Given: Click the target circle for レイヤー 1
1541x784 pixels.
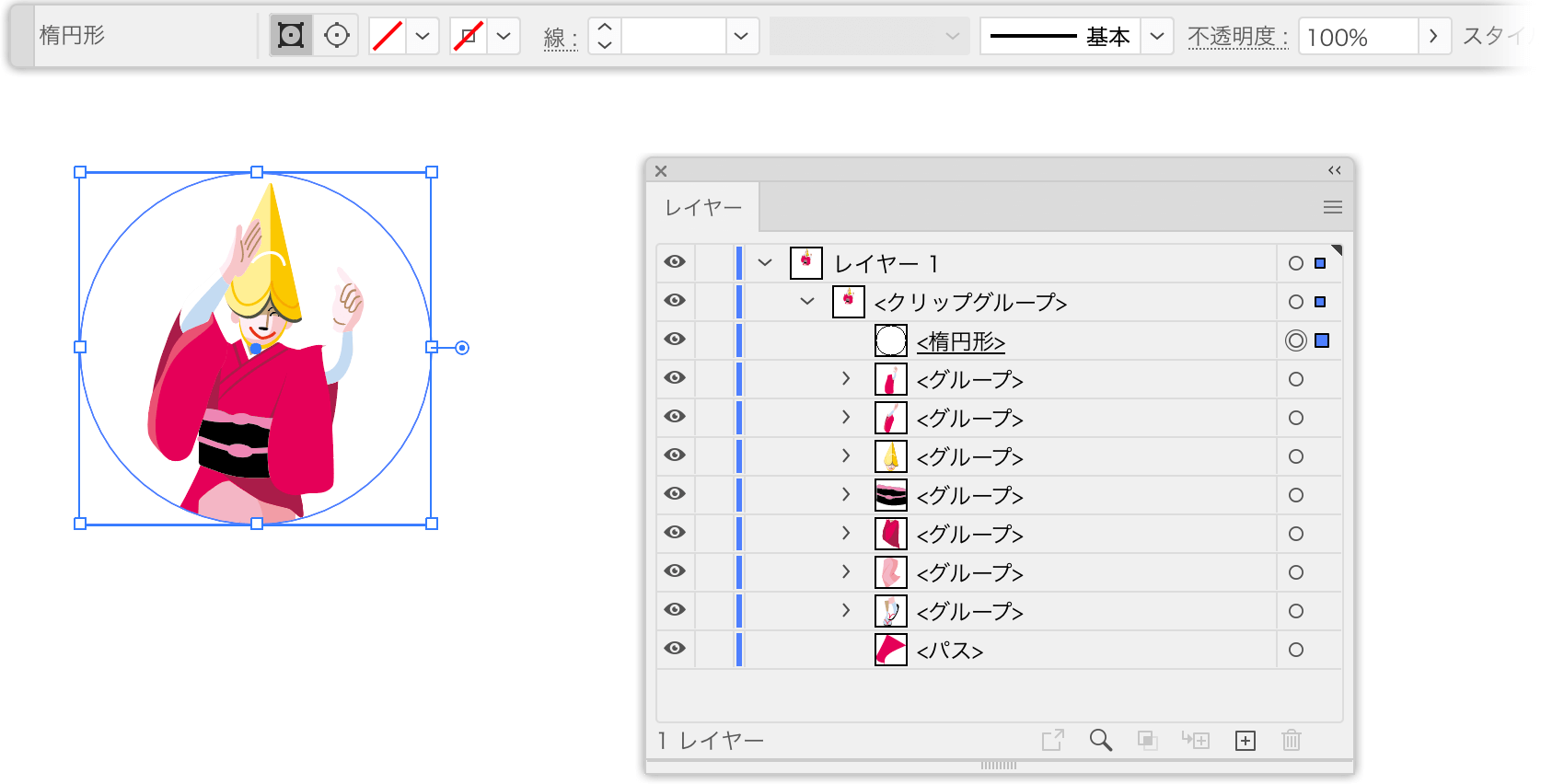Looking at the screenshot, I should click(x=1296, y=263).
